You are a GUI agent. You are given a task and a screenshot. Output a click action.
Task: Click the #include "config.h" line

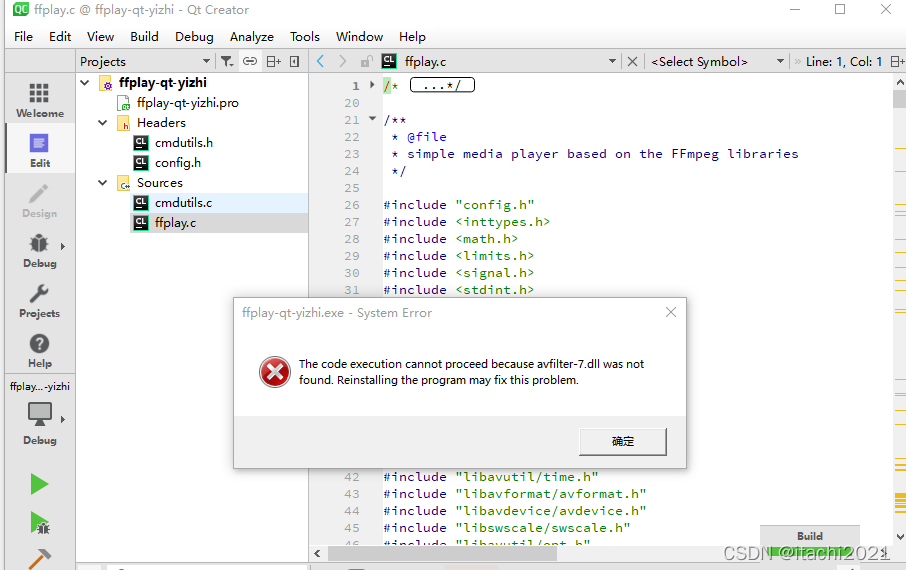459,205
